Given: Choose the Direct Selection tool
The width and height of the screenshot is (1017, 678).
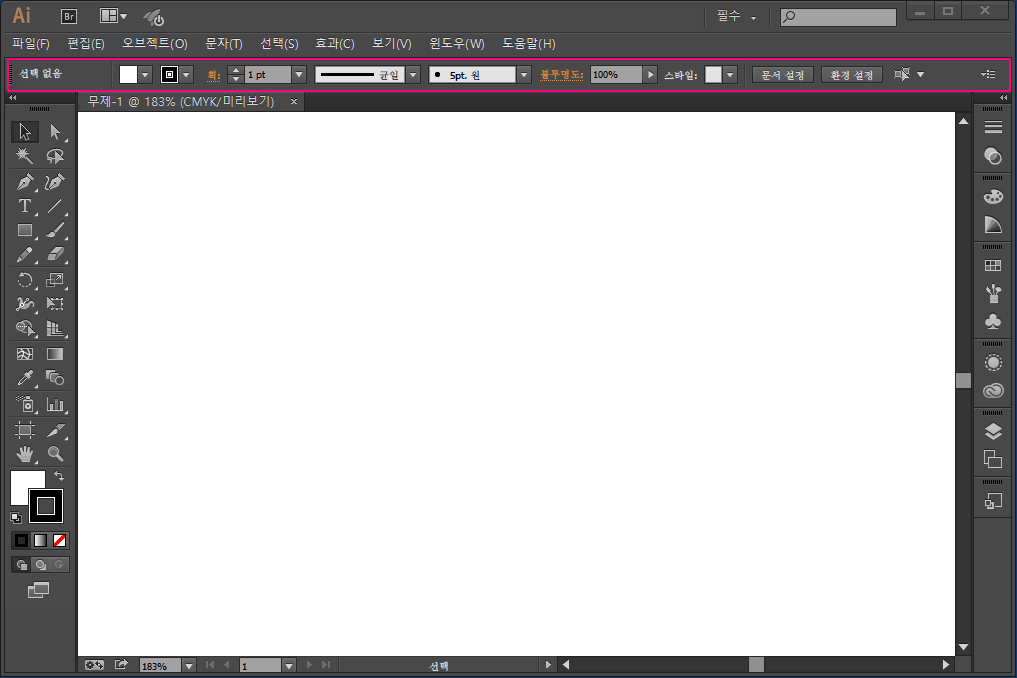Looking at the screenshot, I should [x=55, y=132].
